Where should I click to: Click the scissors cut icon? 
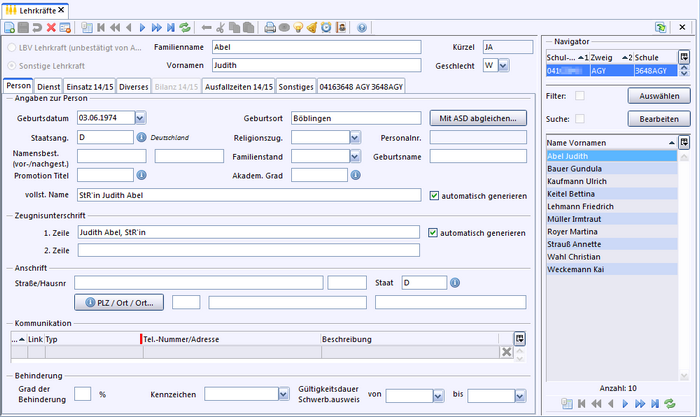click(x=219, y=28)
